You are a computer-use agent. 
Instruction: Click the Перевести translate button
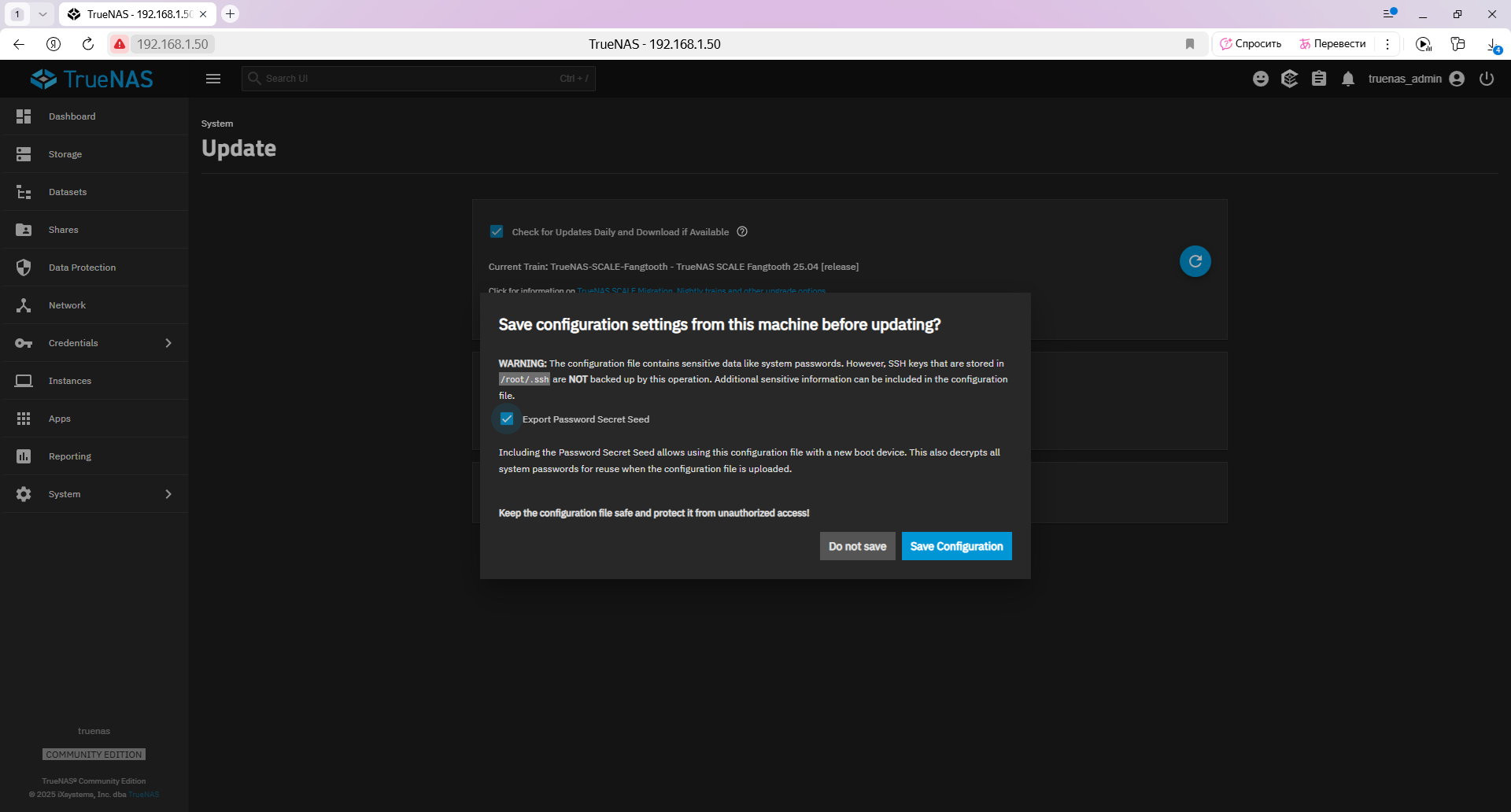(x=1332, y=44)
